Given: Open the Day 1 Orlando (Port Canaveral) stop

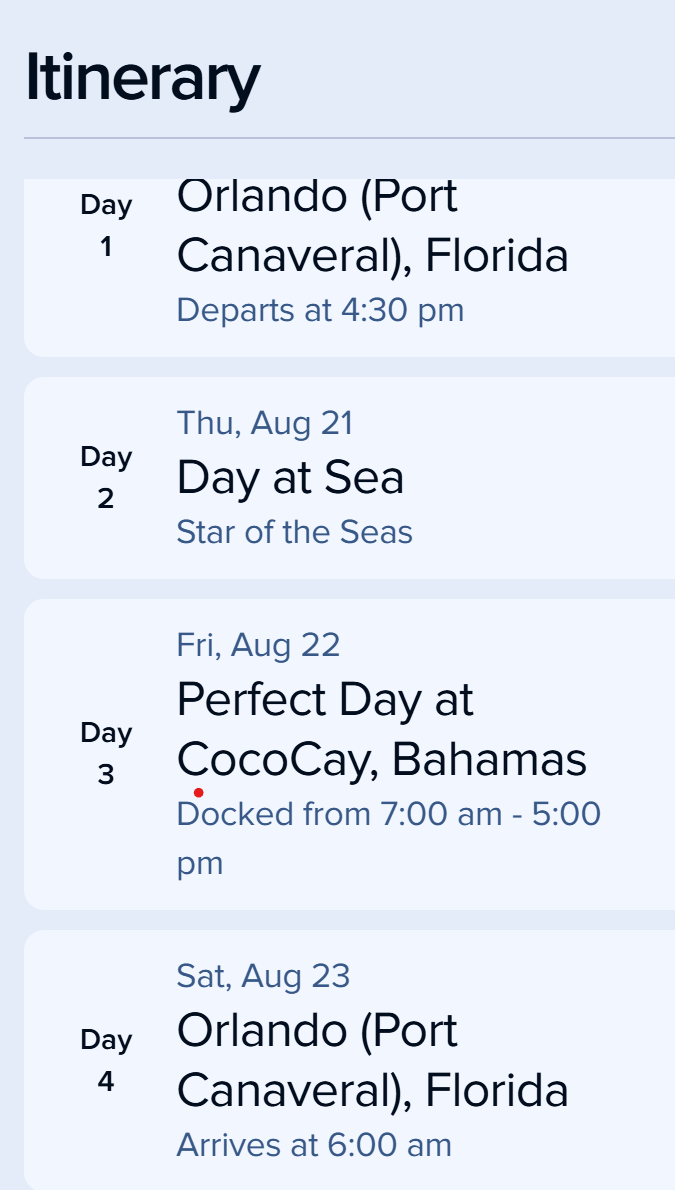Looking at the screenshot, I should [372, 226].
